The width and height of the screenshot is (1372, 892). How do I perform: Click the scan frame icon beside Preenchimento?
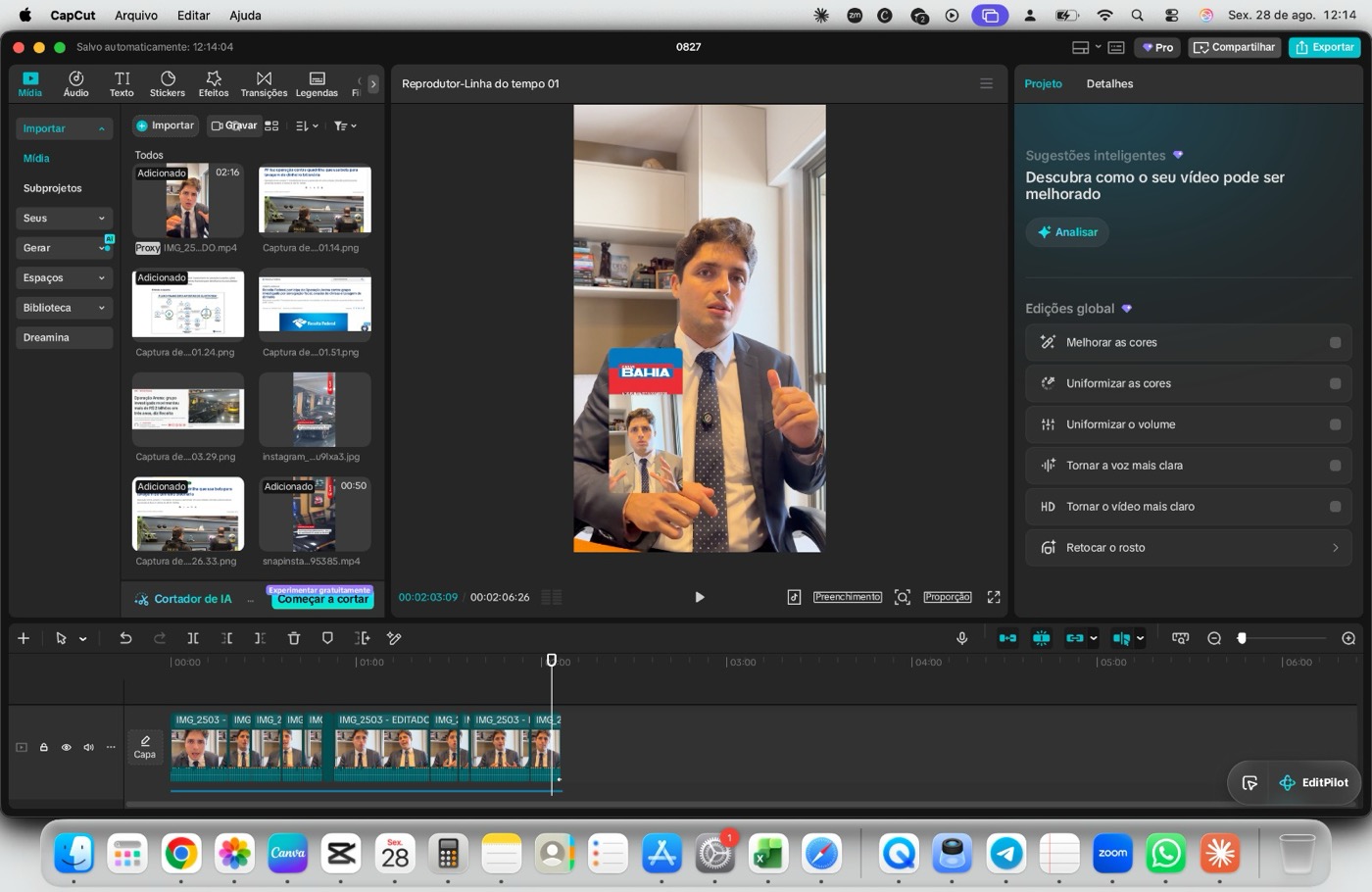point(903,597)
